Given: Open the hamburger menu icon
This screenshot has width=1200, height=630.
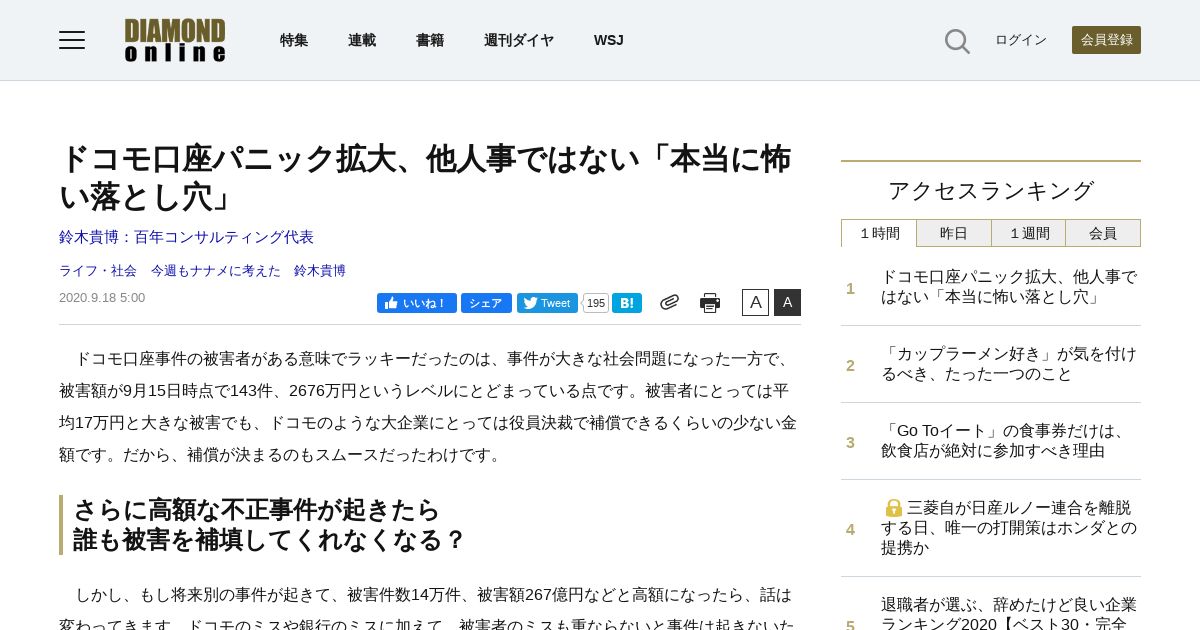Looking at the screenshot, I should [x=72, y=40].
